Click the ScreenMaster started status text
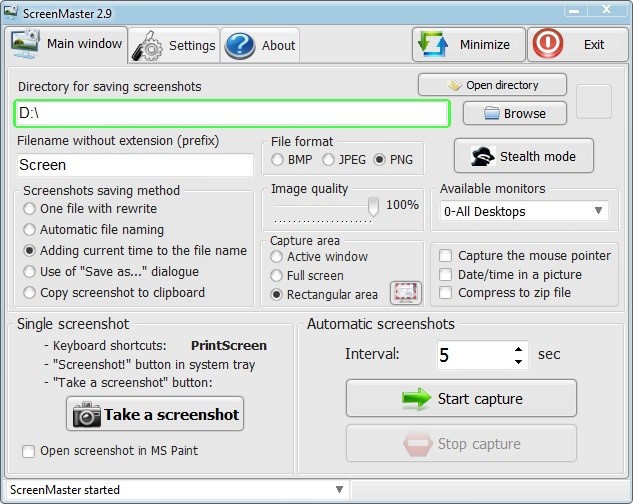This screenshot has height=504, width=633. coord(65,490)
